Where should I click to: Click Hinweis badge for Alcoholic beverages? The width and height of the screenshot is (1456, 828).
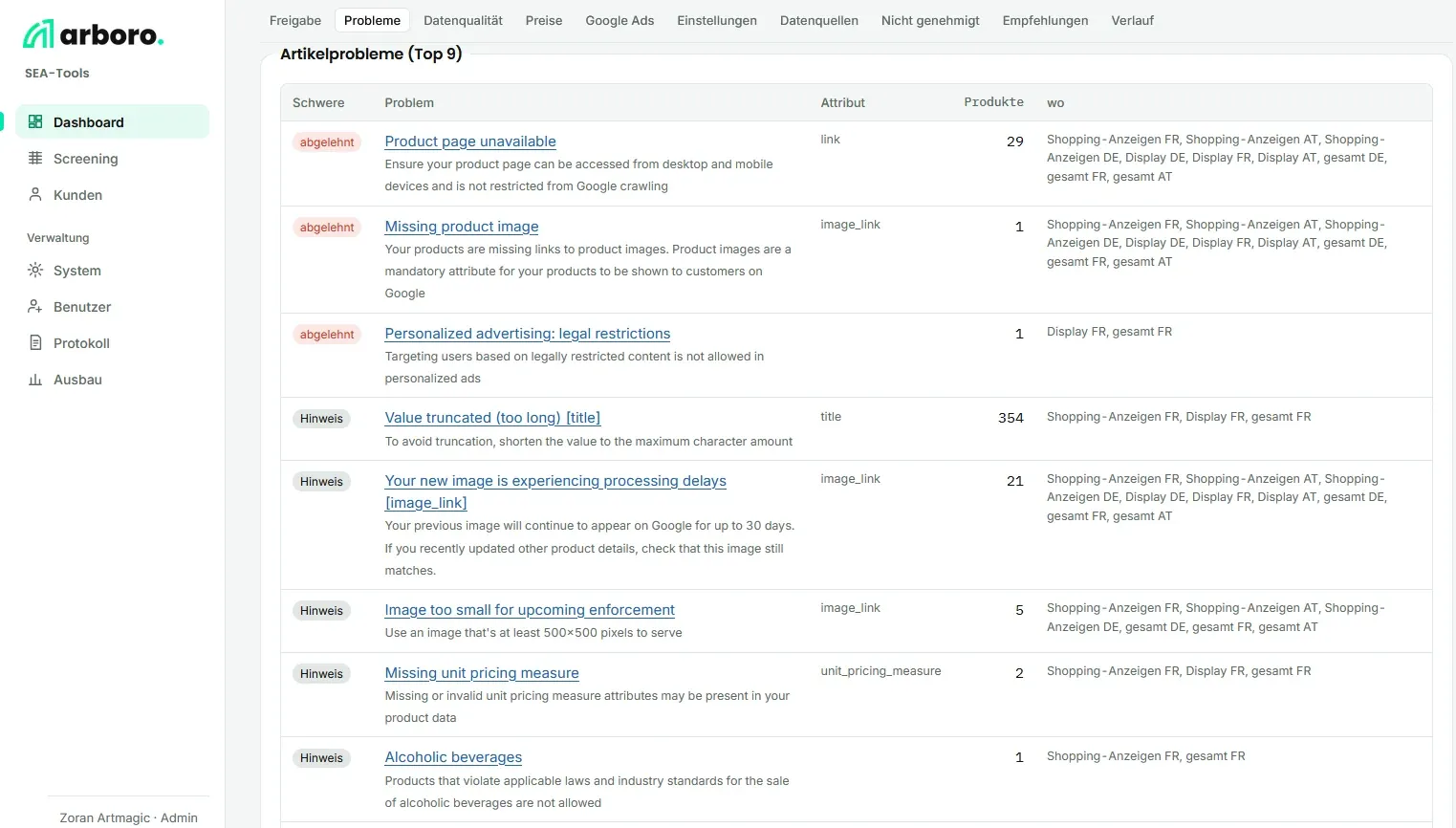coord(321,758)
